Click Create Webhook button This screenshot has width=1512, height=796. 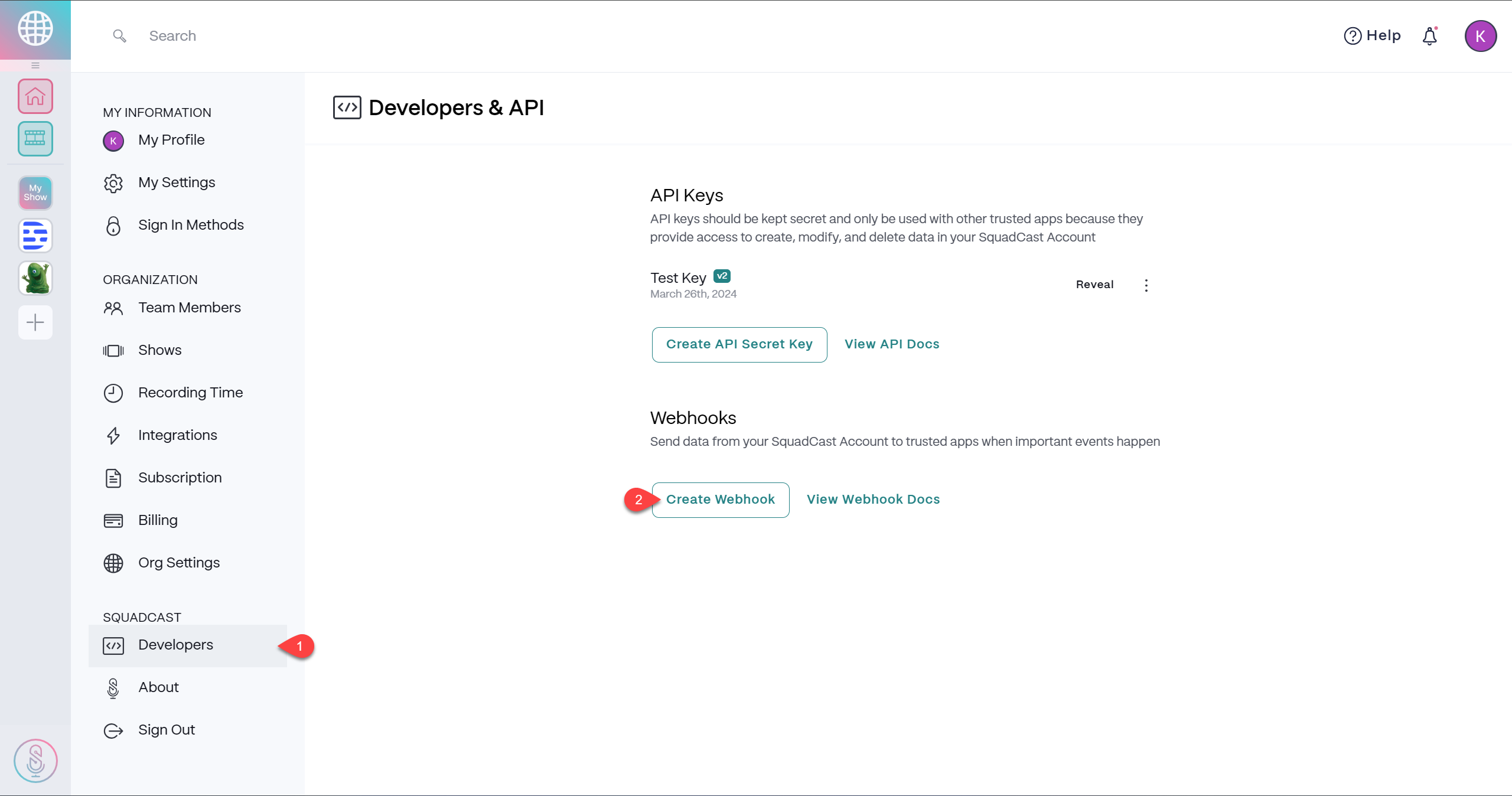[x=721, y=500]
